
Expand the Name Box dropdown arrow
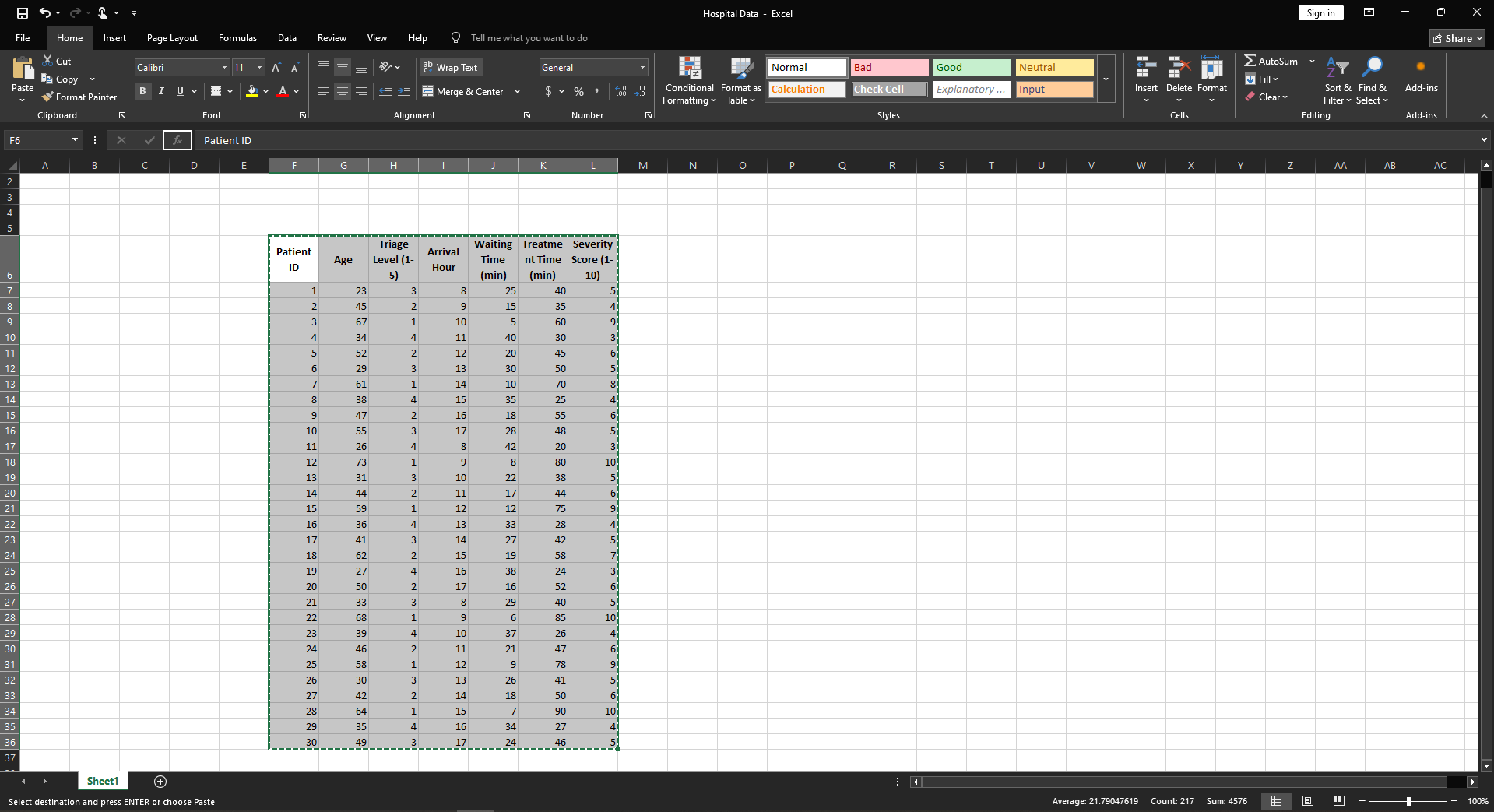(75, 140)
